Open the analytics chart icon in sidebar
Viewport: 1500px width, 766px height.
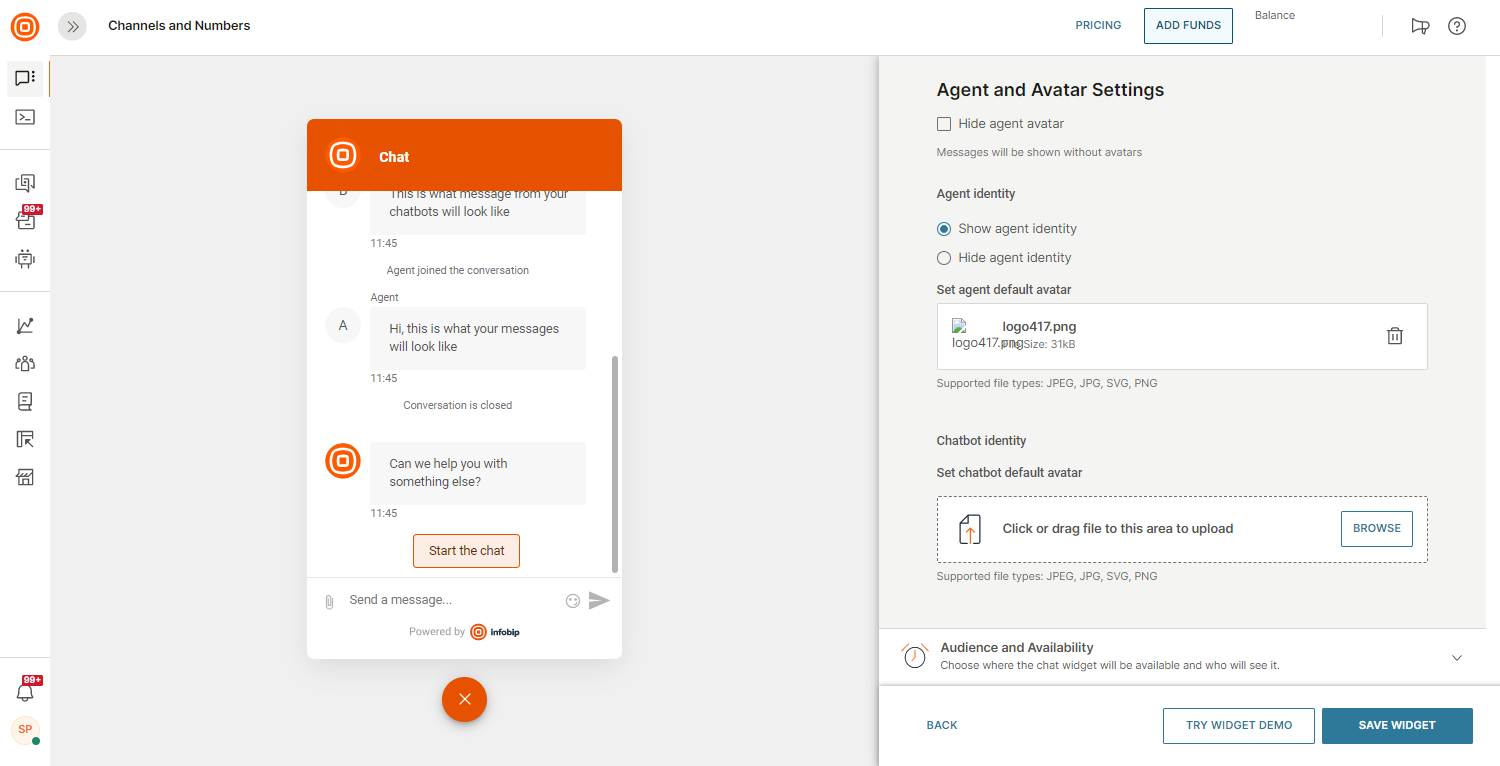[25, 326]
